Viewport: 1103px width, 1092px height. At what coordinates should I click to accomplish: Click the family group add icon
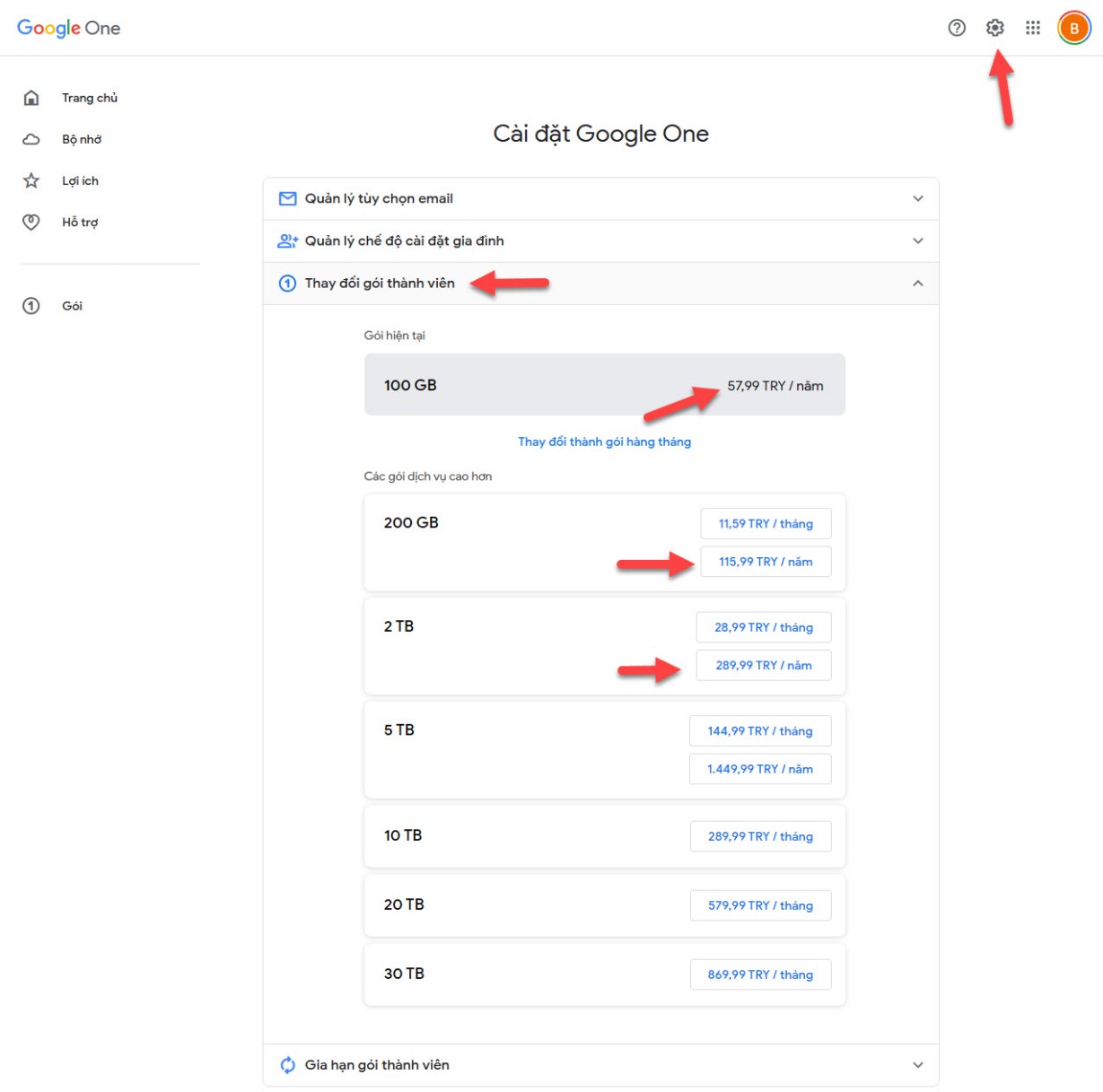(x=287, y=240)
